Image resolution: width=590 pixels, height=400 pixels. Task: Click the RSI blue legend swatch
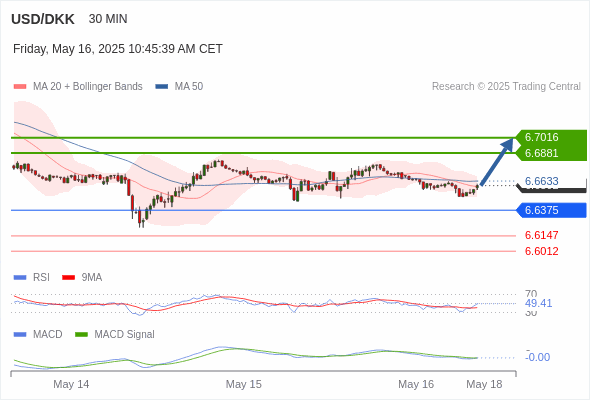(20, 278)
